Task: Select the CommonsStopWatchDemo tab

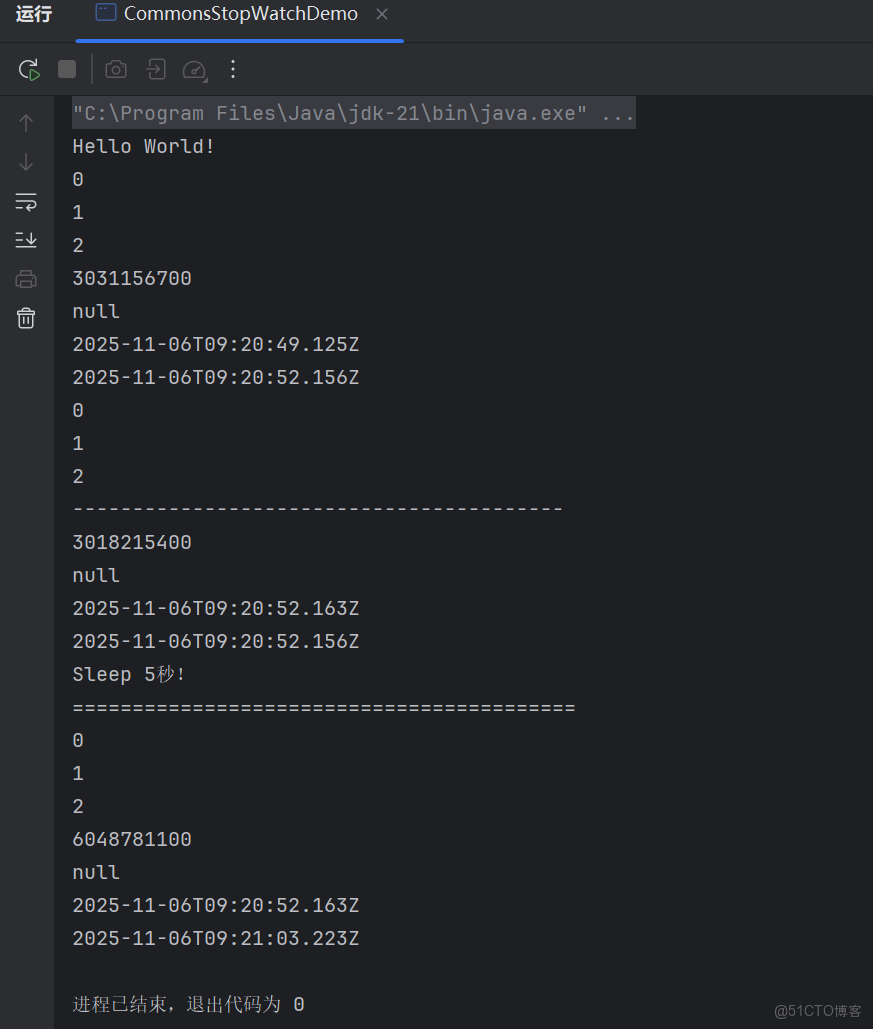Action: coord(240,15)
